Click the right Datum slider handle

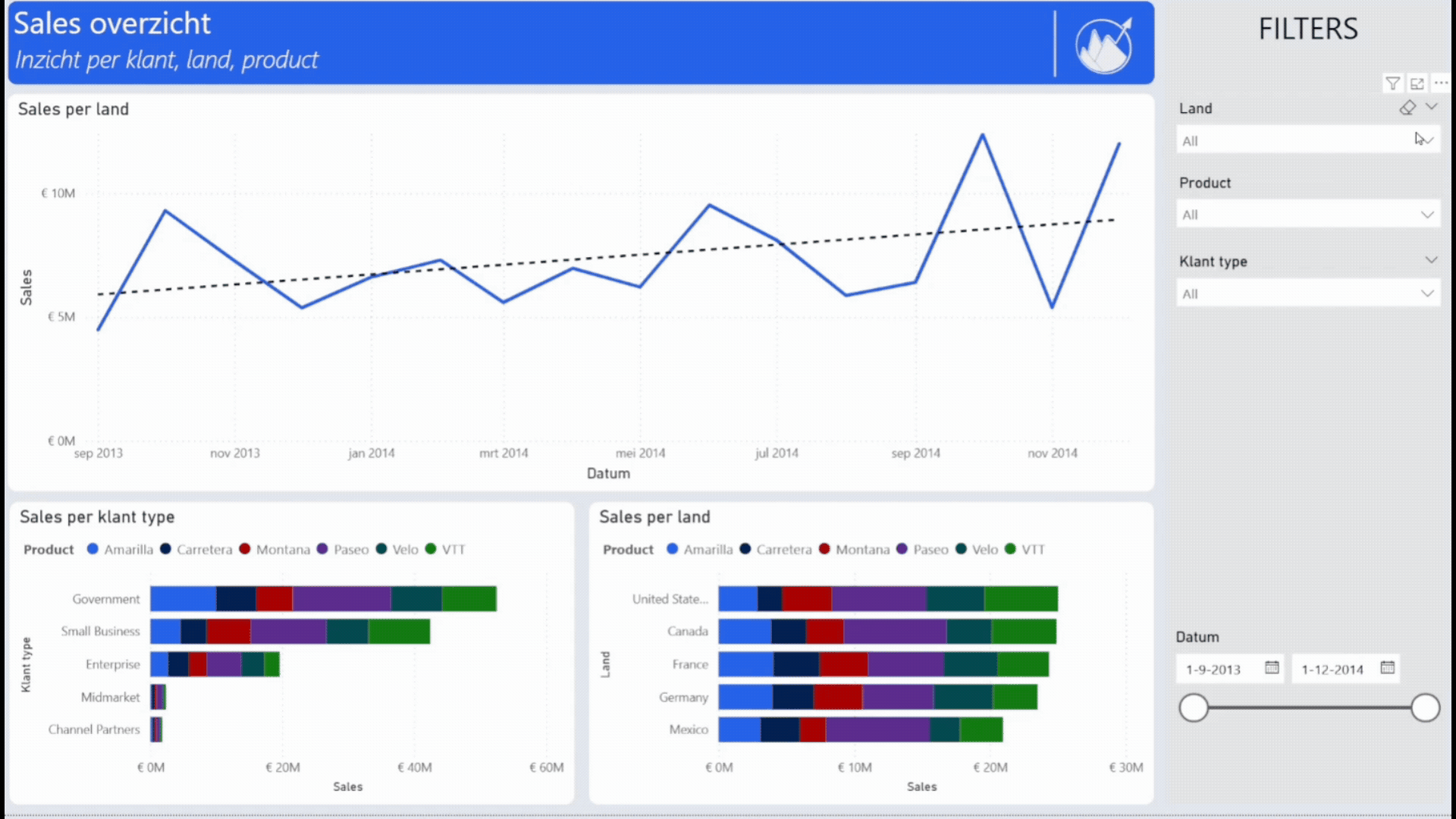[x=1425, y=708]
